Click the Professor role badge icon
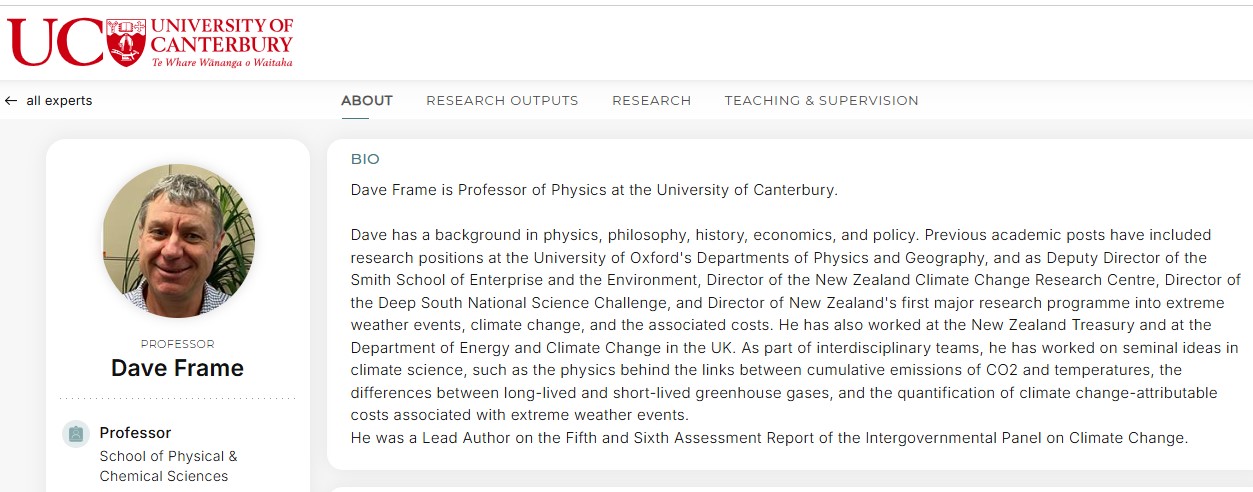The width and height of the screenshot is (1253, 492). 75,434
